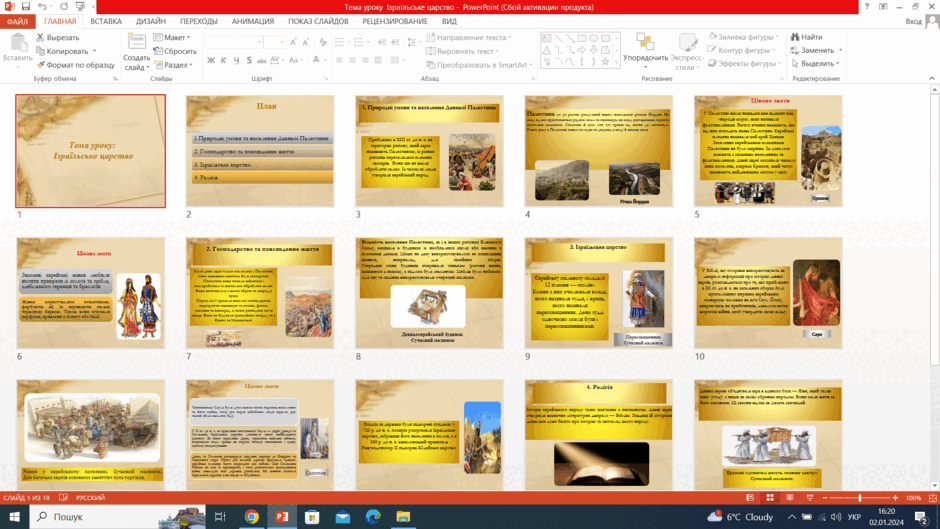This screenshot has width=940, height=529.
Task: Switch to ДИЗАЙН tab
Action: pos(150,21)
